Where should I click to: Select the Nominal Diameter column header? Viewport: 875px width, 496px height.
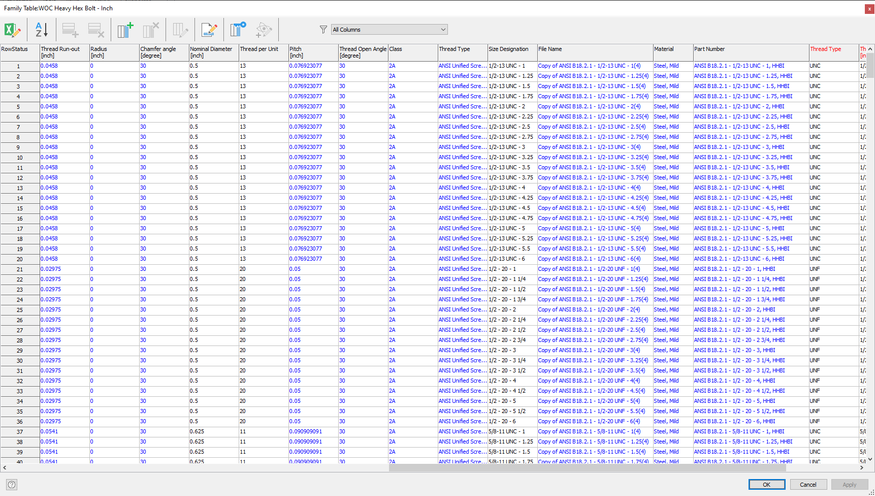(x=214, y=52)
